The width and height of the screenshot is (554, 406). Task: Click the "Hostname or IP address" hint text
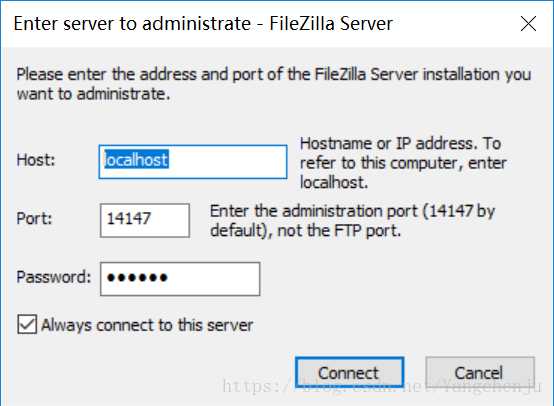coord(387,143)
